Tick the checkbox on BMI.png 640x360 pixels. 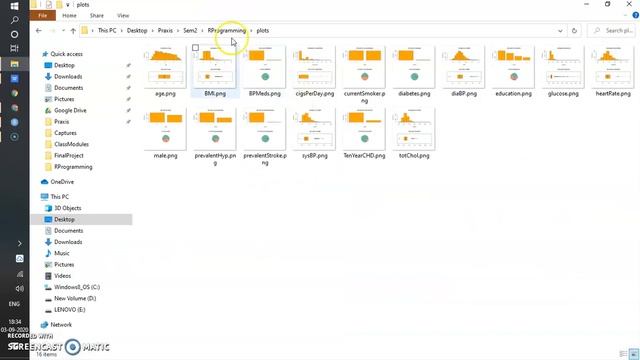point(196,48)
